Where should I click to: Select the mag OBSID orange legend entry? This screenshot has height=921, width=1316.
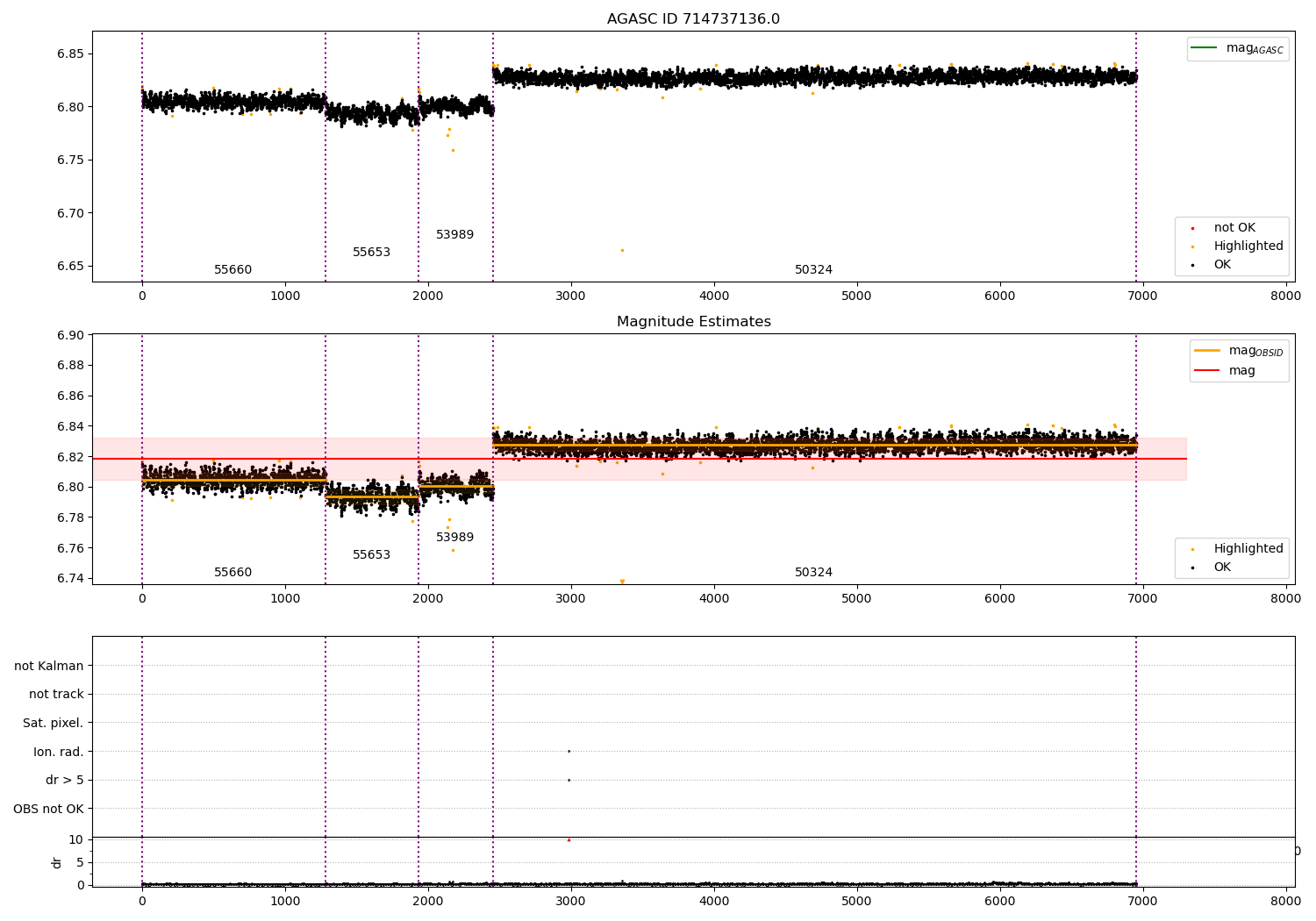(x=1239, y=351)
